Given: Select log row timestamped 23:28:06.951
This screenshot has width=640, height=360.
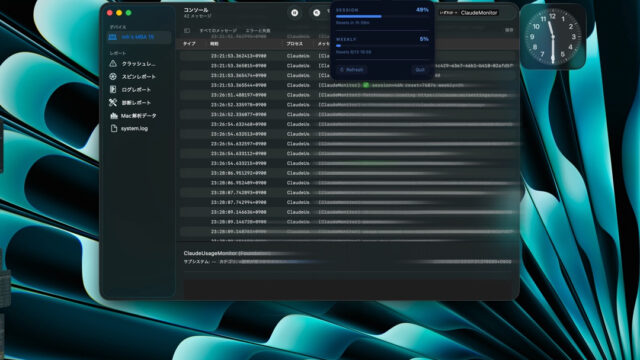Looking at the screenshot, I should (347, 173).
